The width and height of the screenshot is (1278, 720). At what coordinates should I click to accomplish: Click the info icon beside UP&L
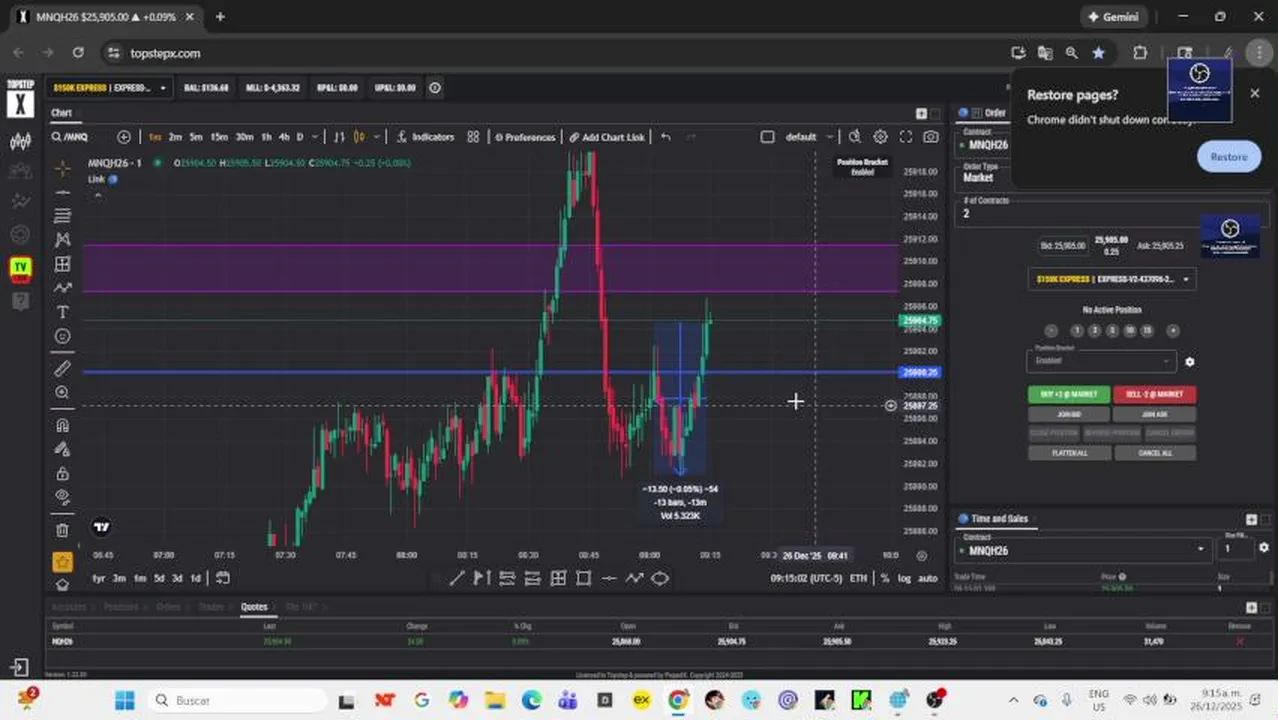(435, 88)
